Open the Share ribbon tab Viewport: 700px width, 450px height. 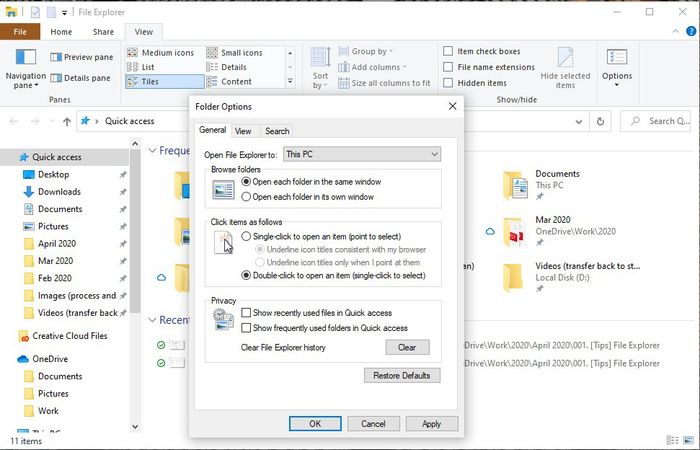tap(103, 32)
